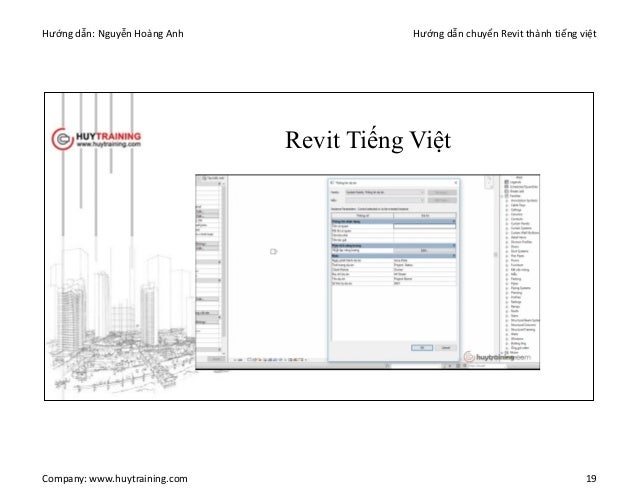Select Structural Framing under Families
The image size is (638, 493).
pyautogui.click(x=523, y=329)
